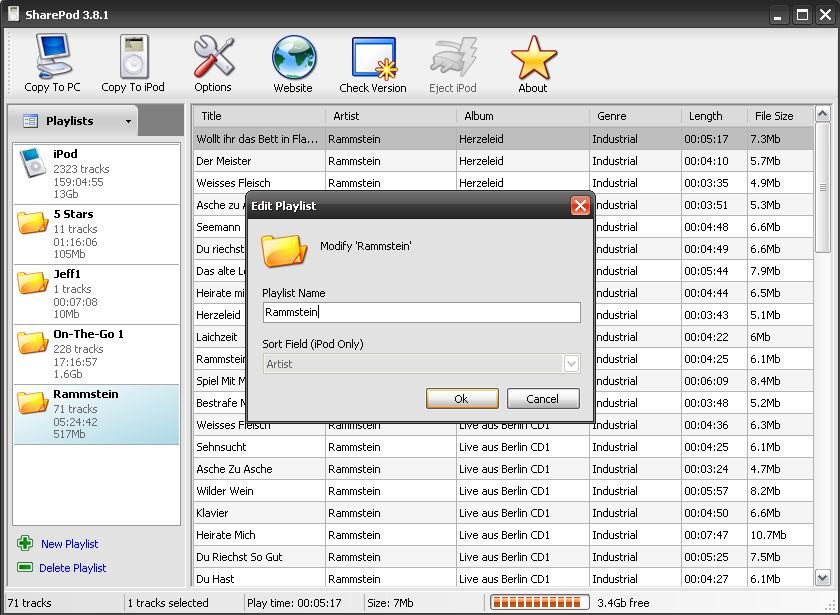
Task: Sort tracks by the Length column
Action: pos(714,116)
